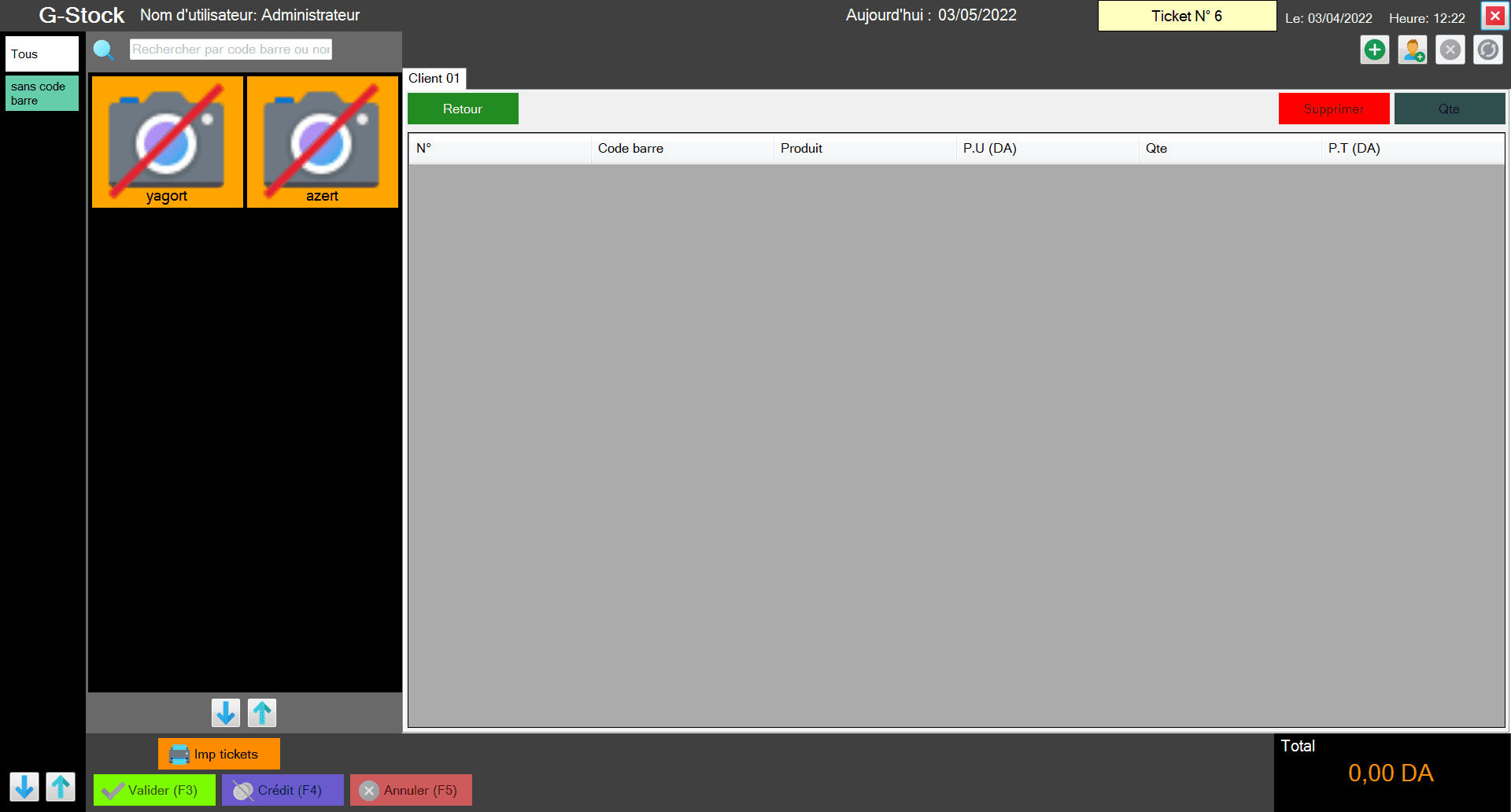1511x812 pixels.
Task: Click the red Supprimer button
Action: [x=1333, y=109]
